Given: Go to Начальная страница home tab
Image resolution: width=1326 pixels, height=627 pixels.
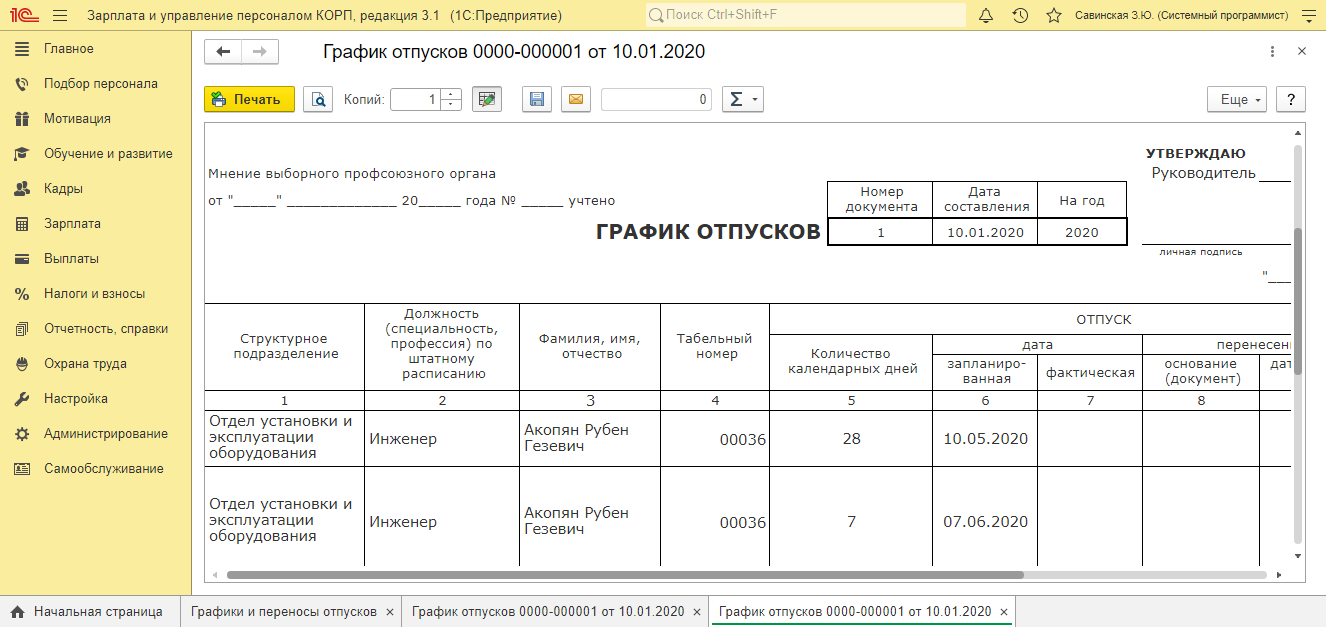Looking at the screenshot, I should coord(87,611).
